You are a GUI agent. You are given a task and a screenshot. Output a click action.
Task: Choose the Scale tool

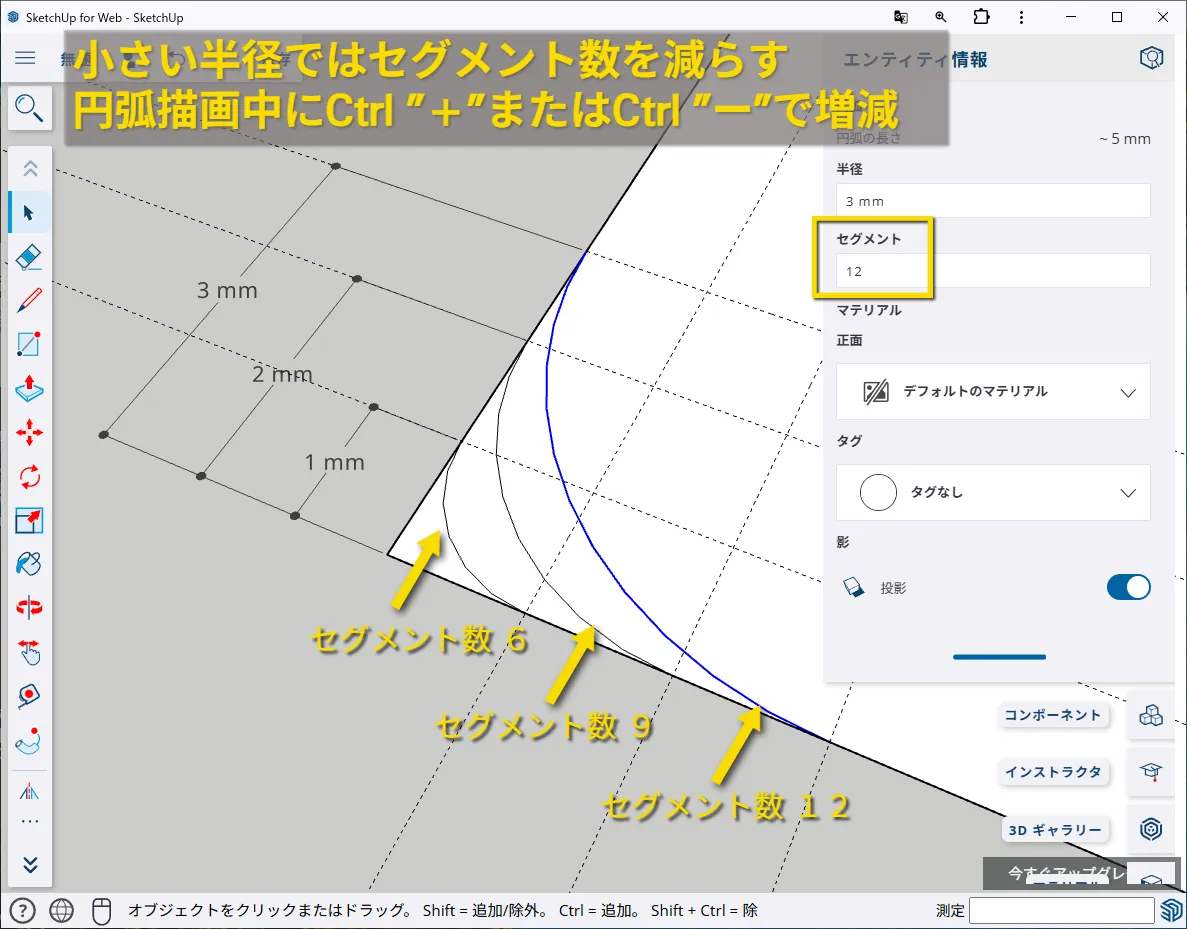(29, 521)
